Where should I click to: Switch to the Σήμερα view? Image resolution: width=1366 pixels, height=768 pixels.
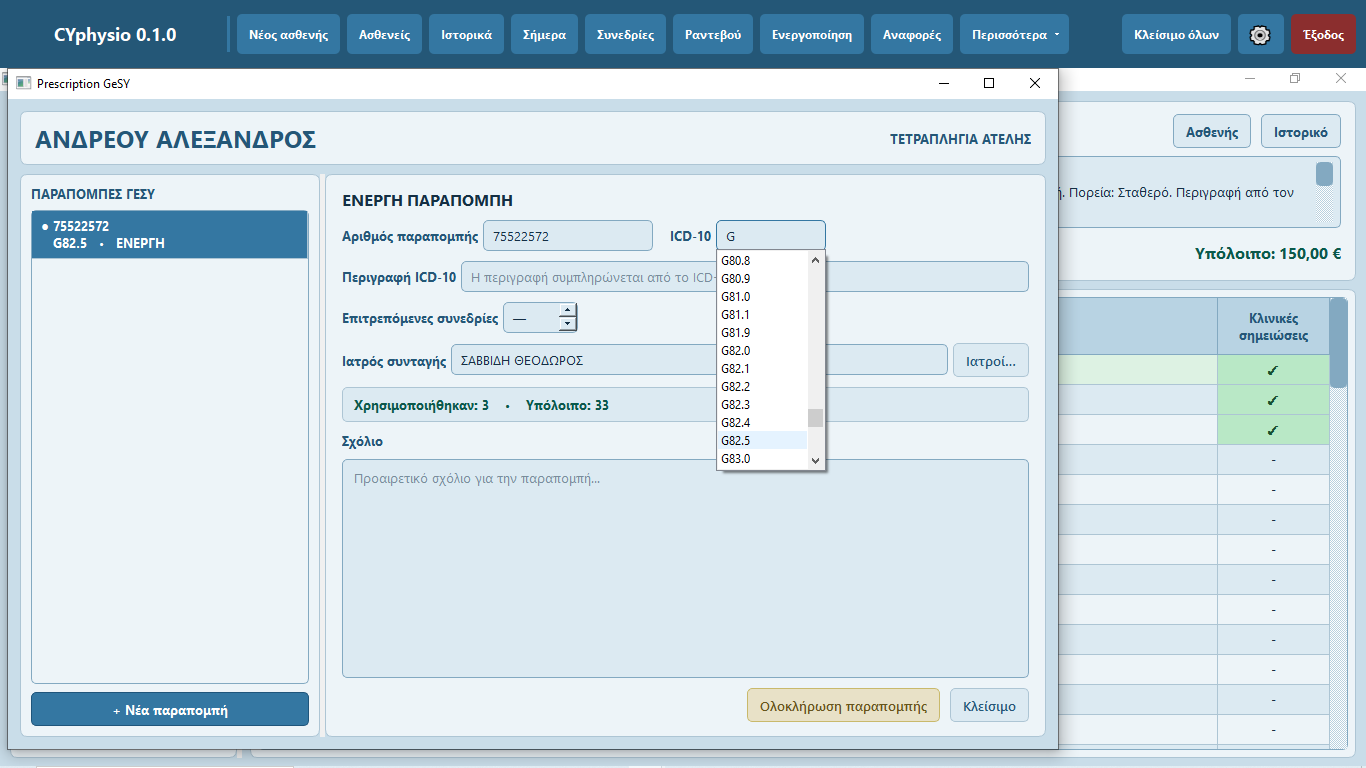[x=544, y=34]
